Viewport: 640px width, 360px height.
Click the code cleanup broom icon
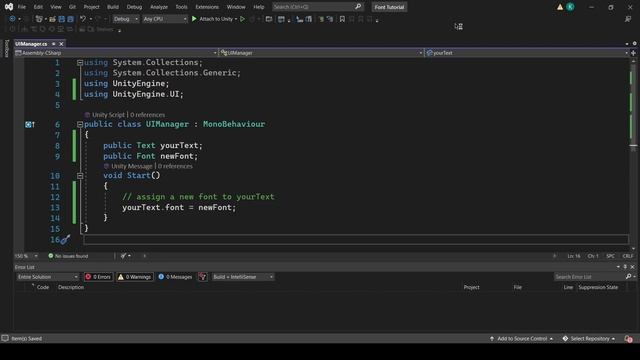pyautogui.click(x=124, y=256)
